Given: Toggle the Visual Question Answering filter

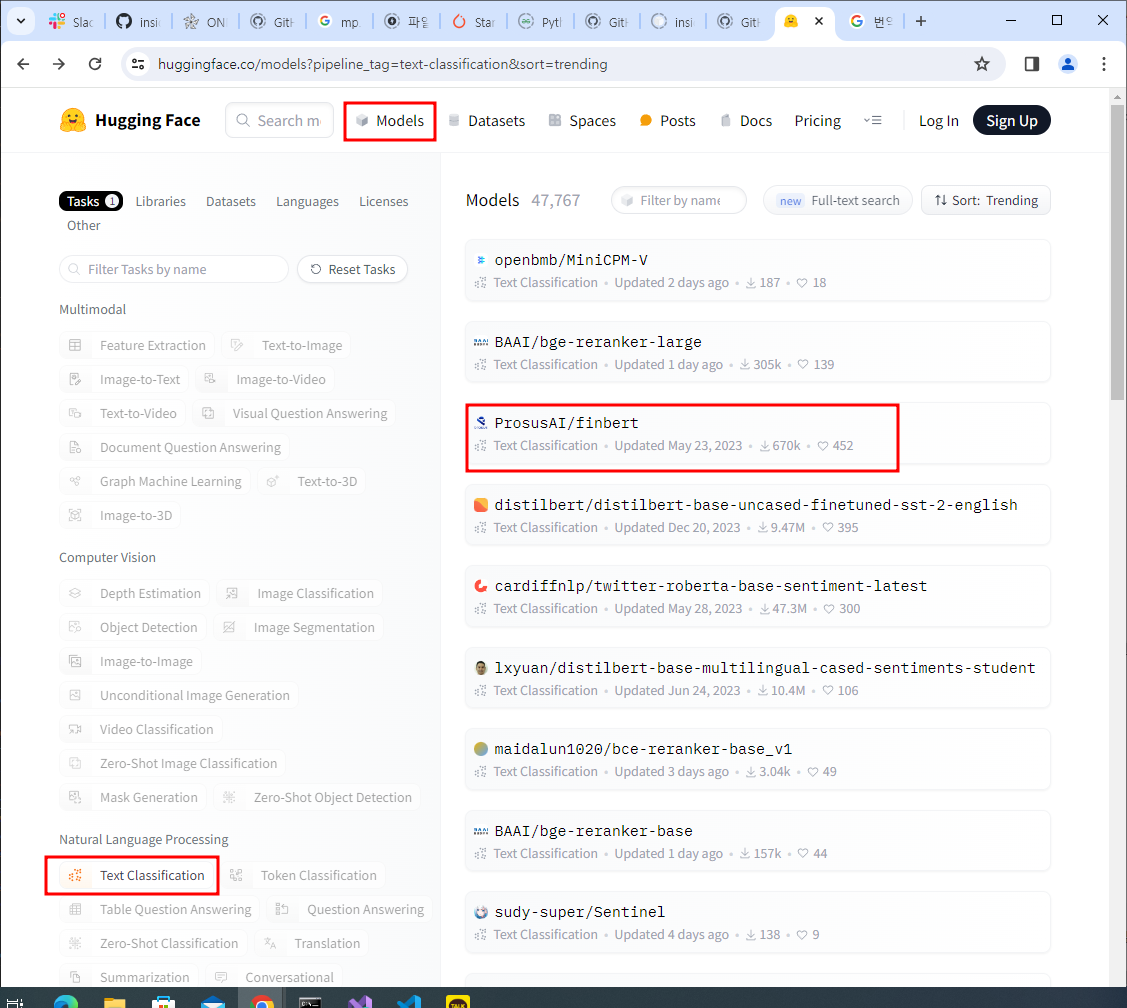Looking at the screenshot, I should [x=295, y=413].
